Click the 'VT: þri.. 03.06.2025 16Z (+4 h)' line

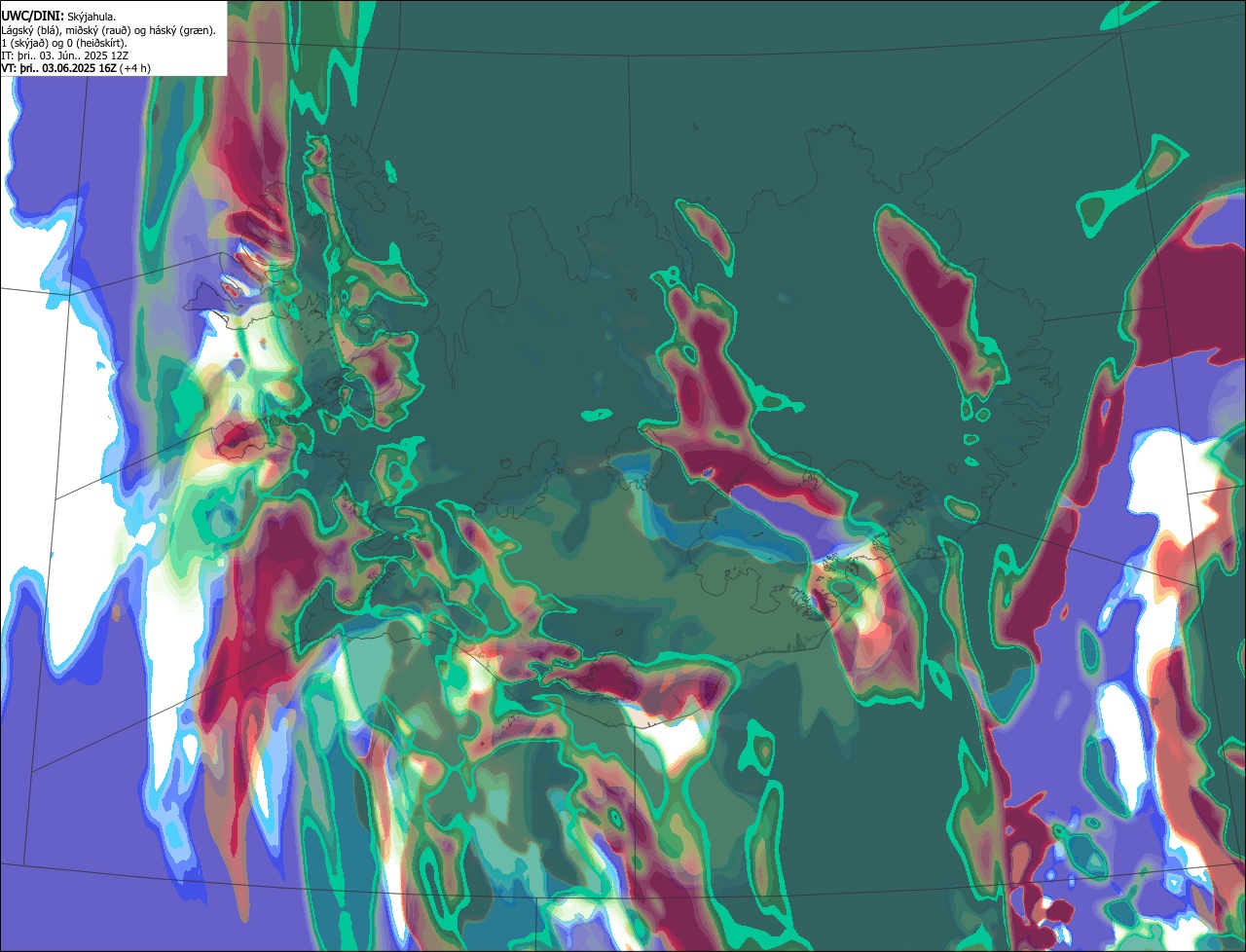[76, 68]
